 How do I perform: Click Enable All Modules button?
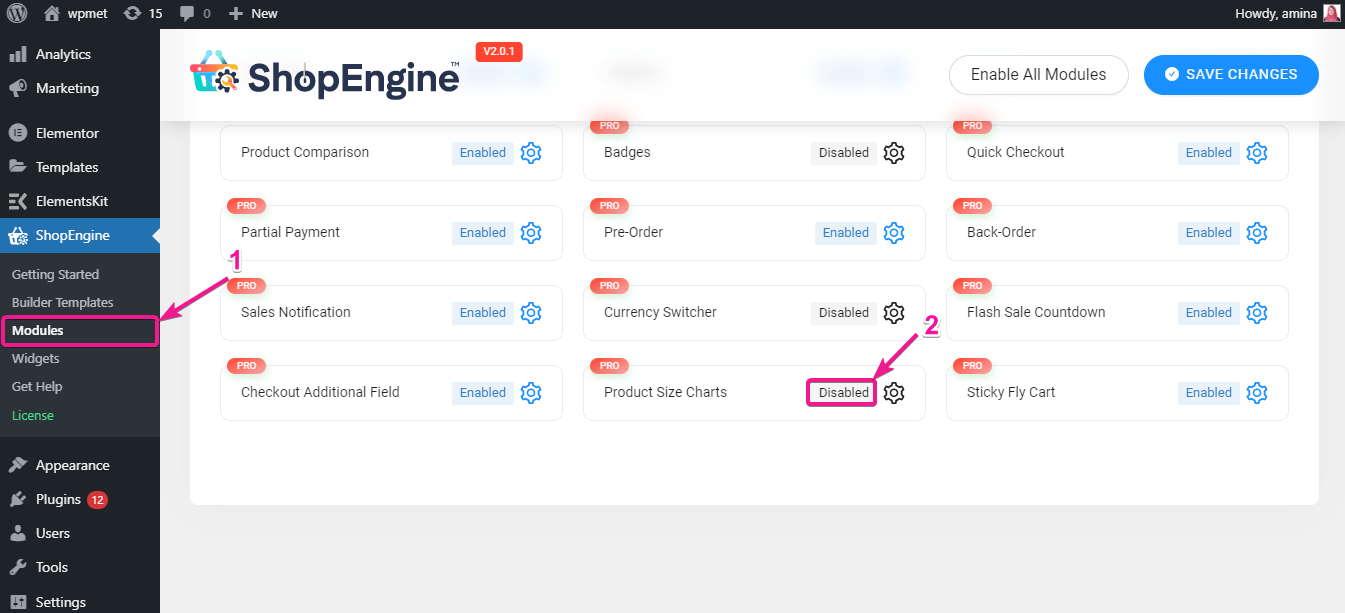1038,75
